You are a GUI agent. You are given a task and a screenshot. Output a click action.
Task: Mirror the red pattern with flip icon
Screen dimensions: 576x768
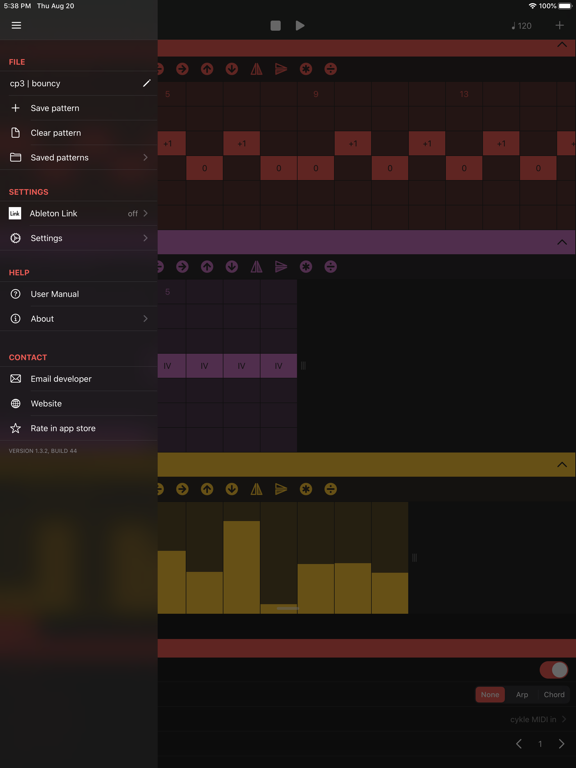(x=257, y=70)
